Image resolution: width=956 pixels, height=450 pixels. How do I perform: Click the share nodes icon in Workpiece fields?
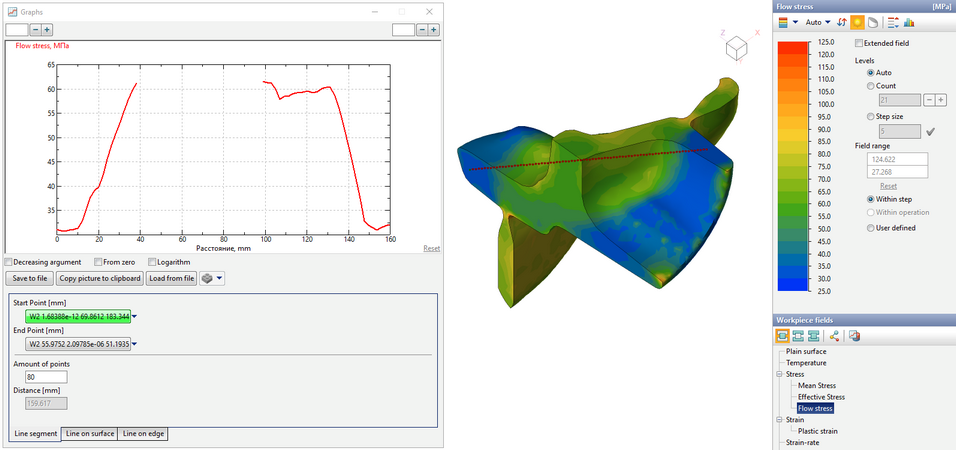click(833, 336)
